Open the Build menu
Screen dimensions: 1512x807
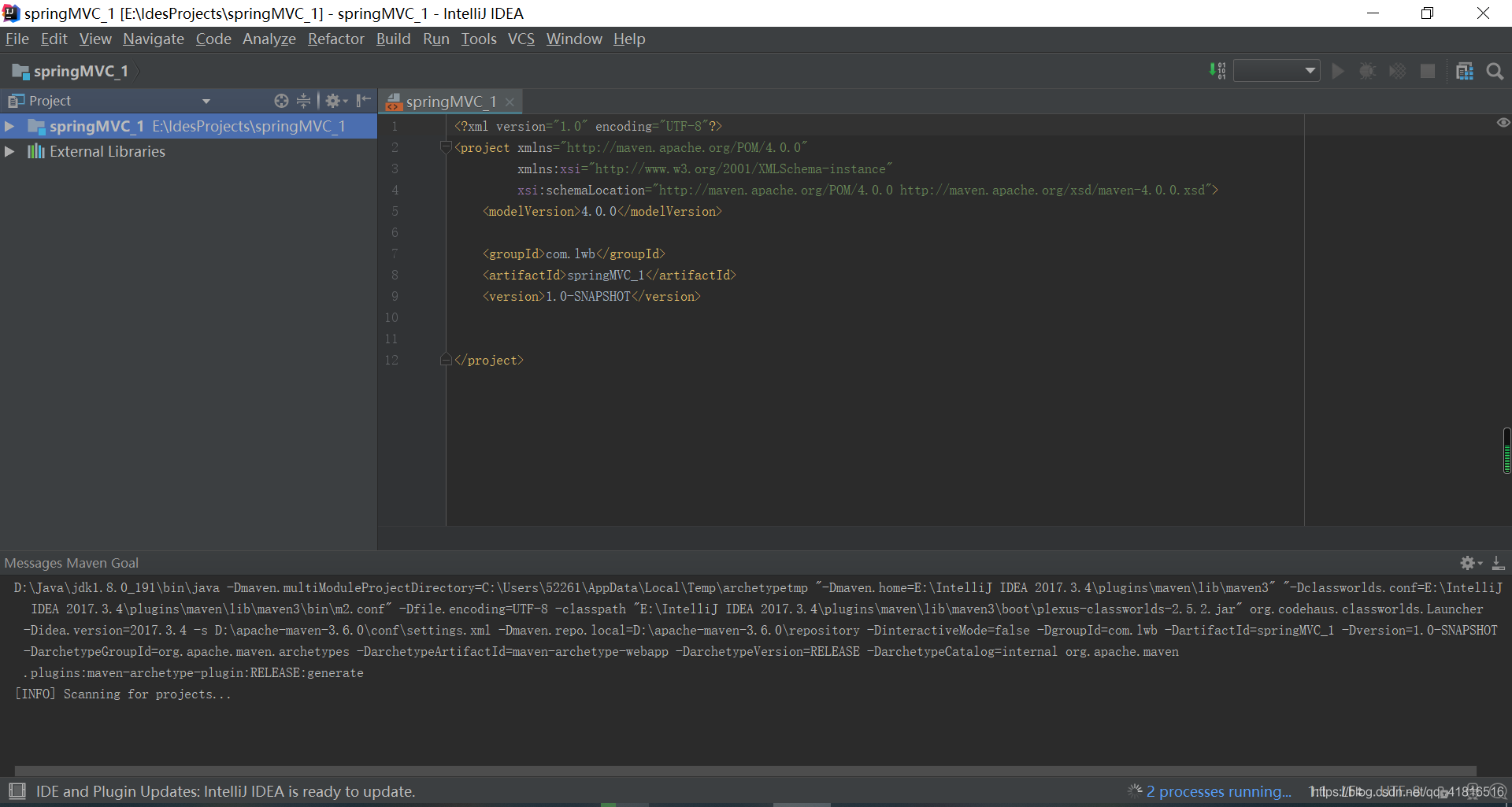pyautogui.click(x=393, y=39)
